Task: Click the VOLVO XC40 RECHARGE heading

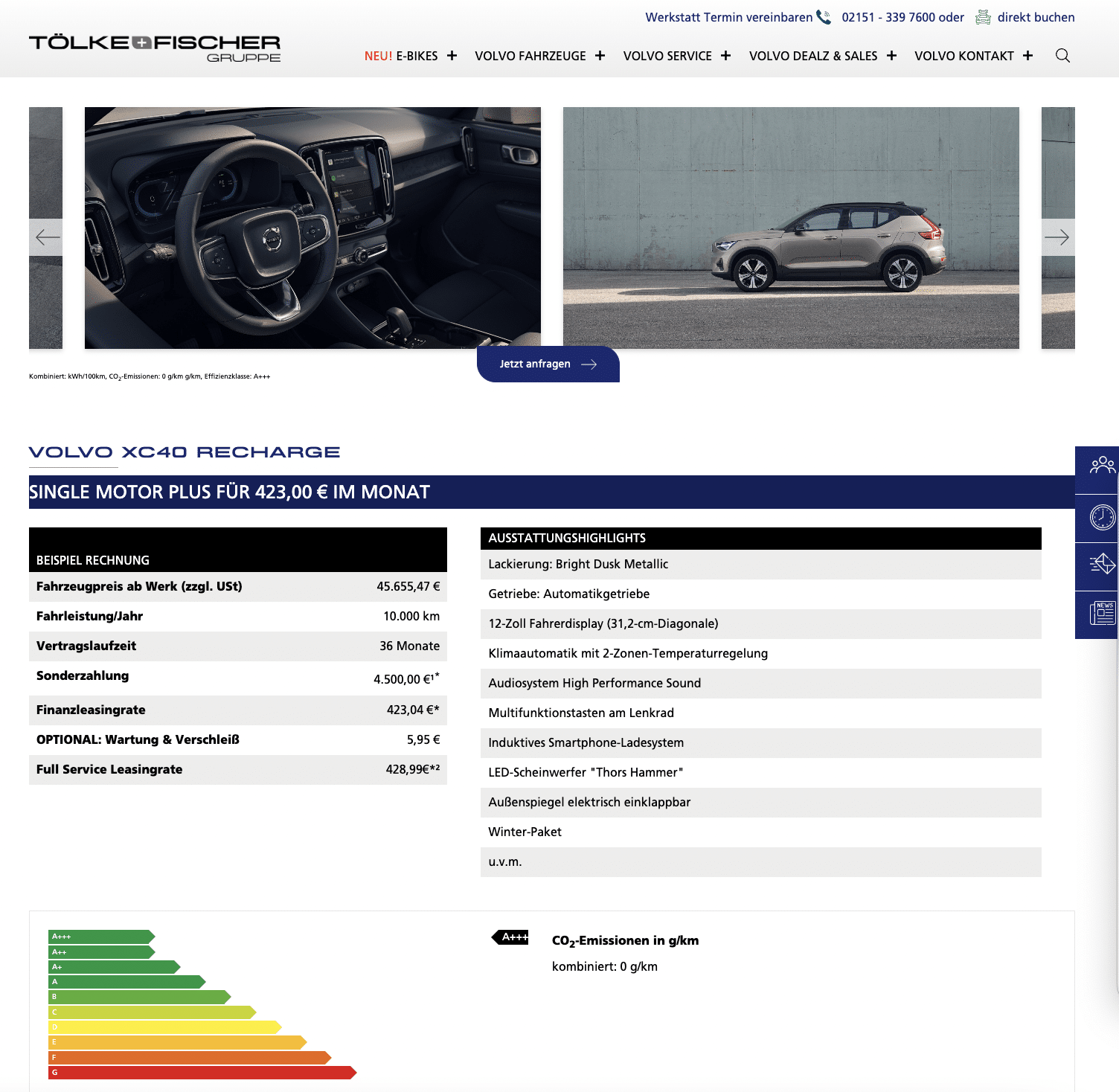Action: coord(185,452)
